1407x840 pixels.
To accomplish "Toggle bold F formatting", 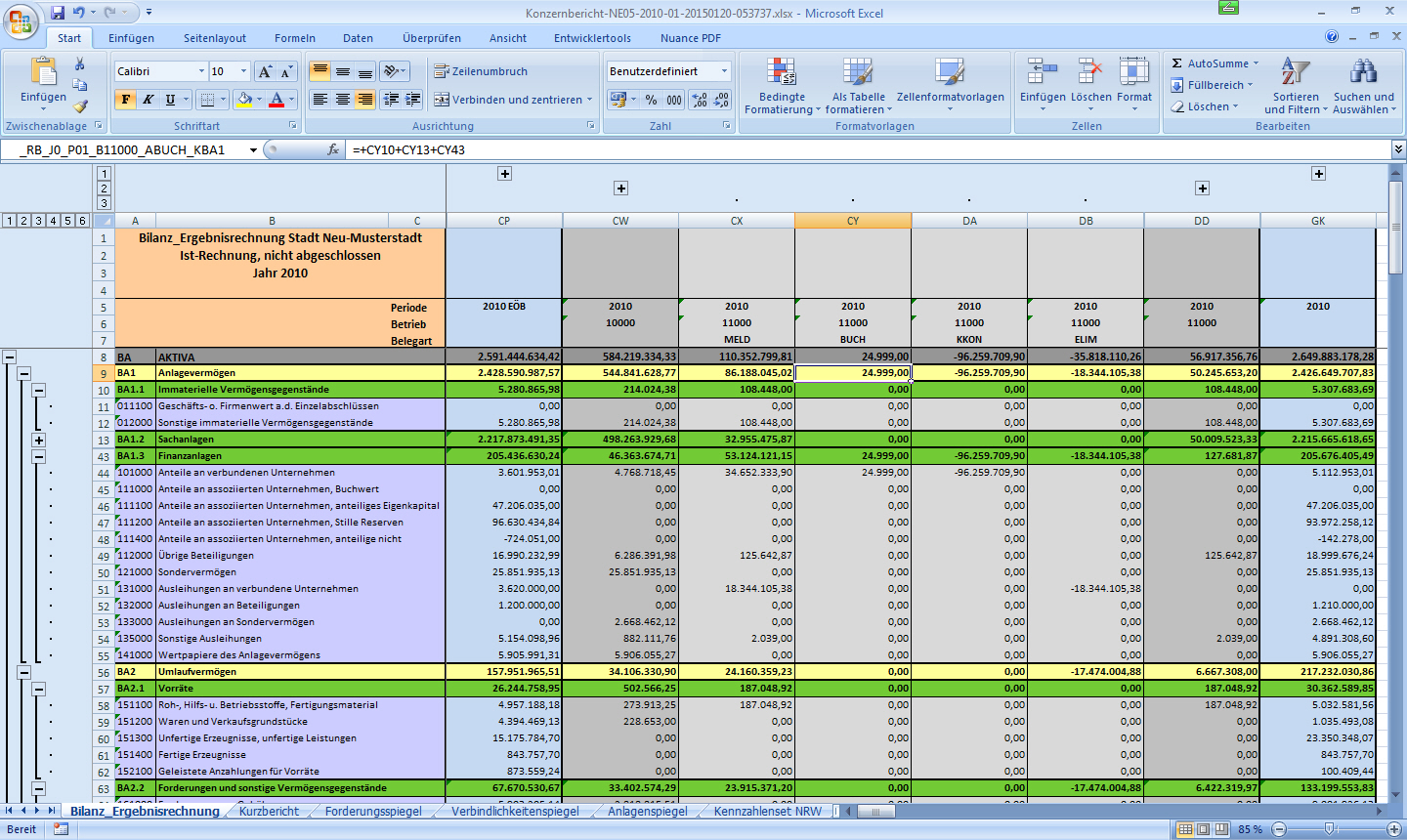I will [x=126, y=100].
